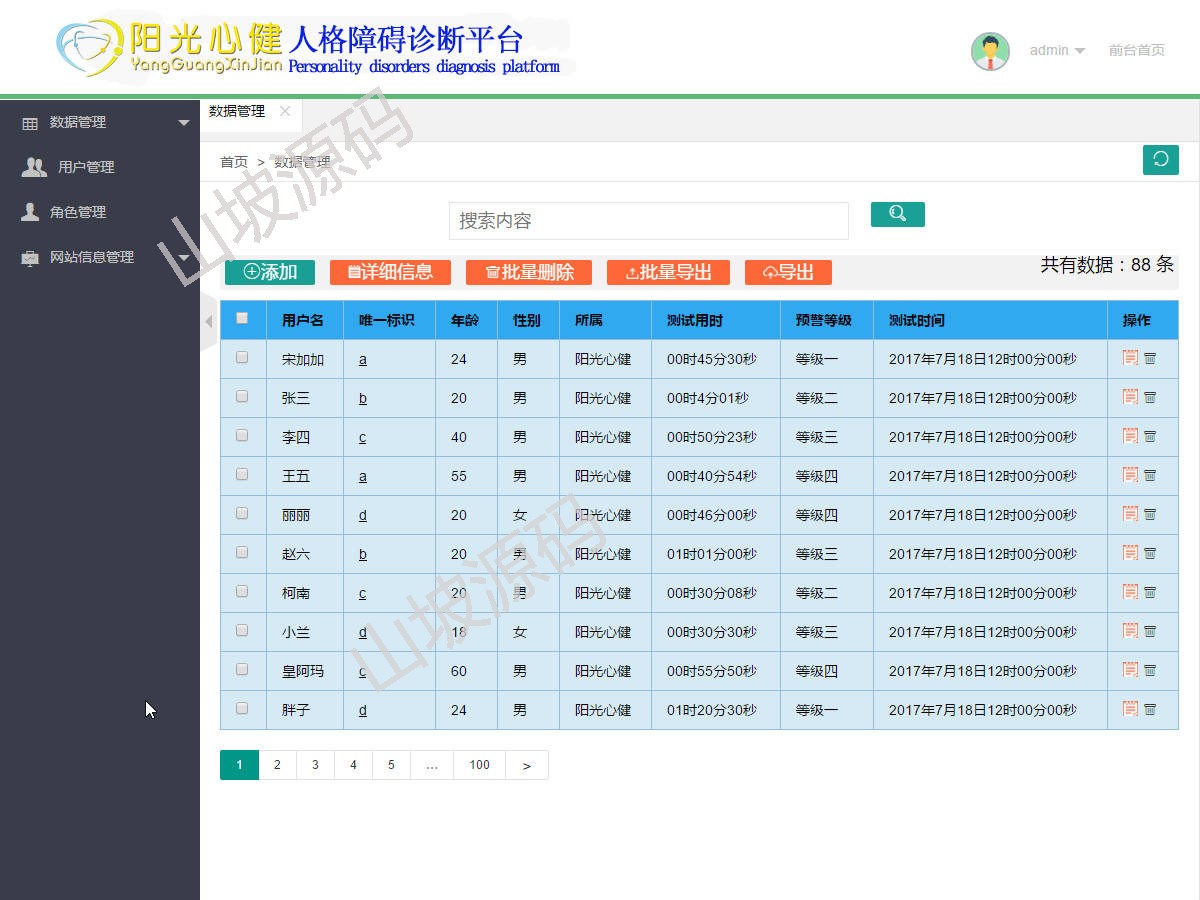Click trash icon in 张三 row

point(1150,397)
